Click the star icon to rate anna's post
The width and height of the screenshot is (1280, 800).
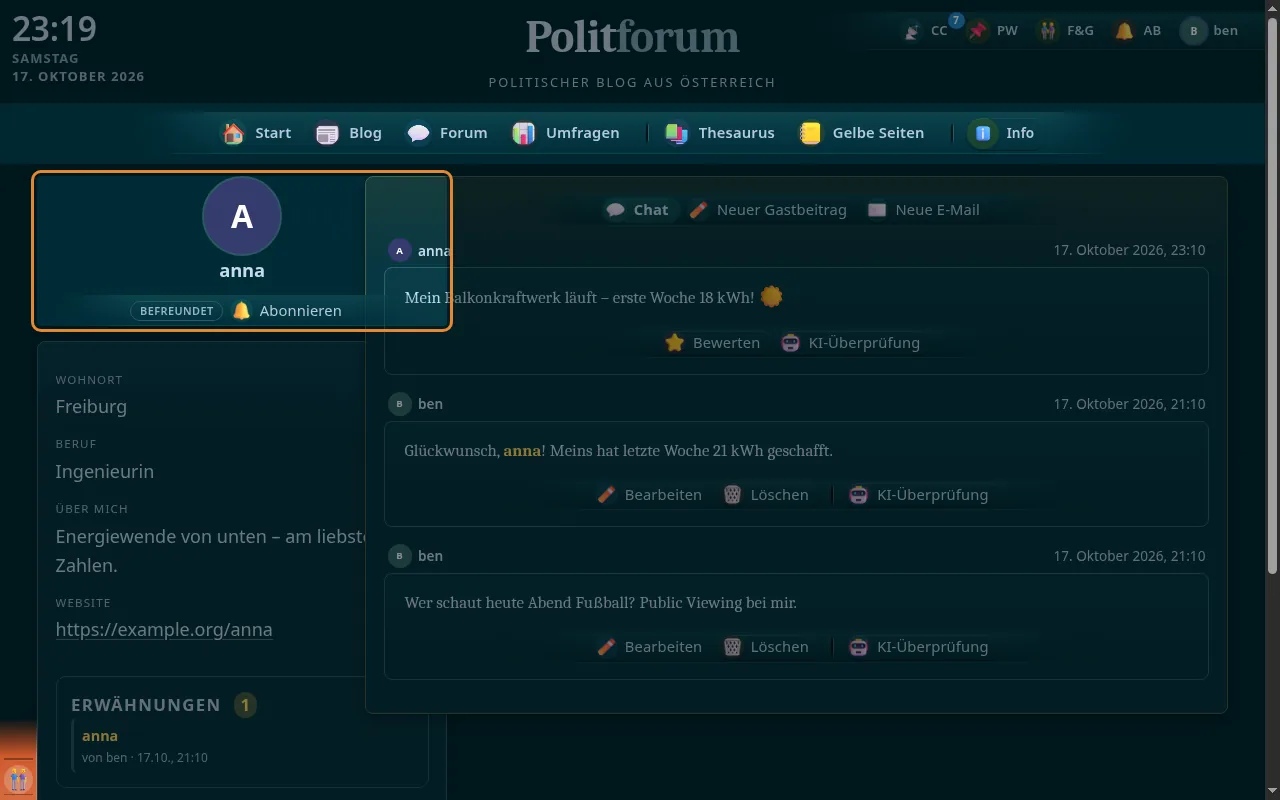[675, 343]
